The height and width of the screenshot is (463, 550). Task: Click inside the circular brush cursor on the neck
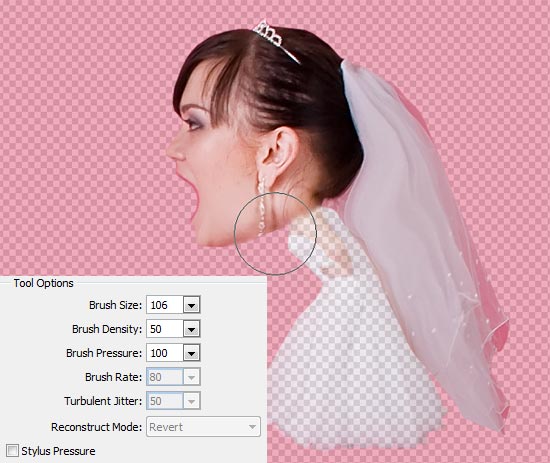275,234
